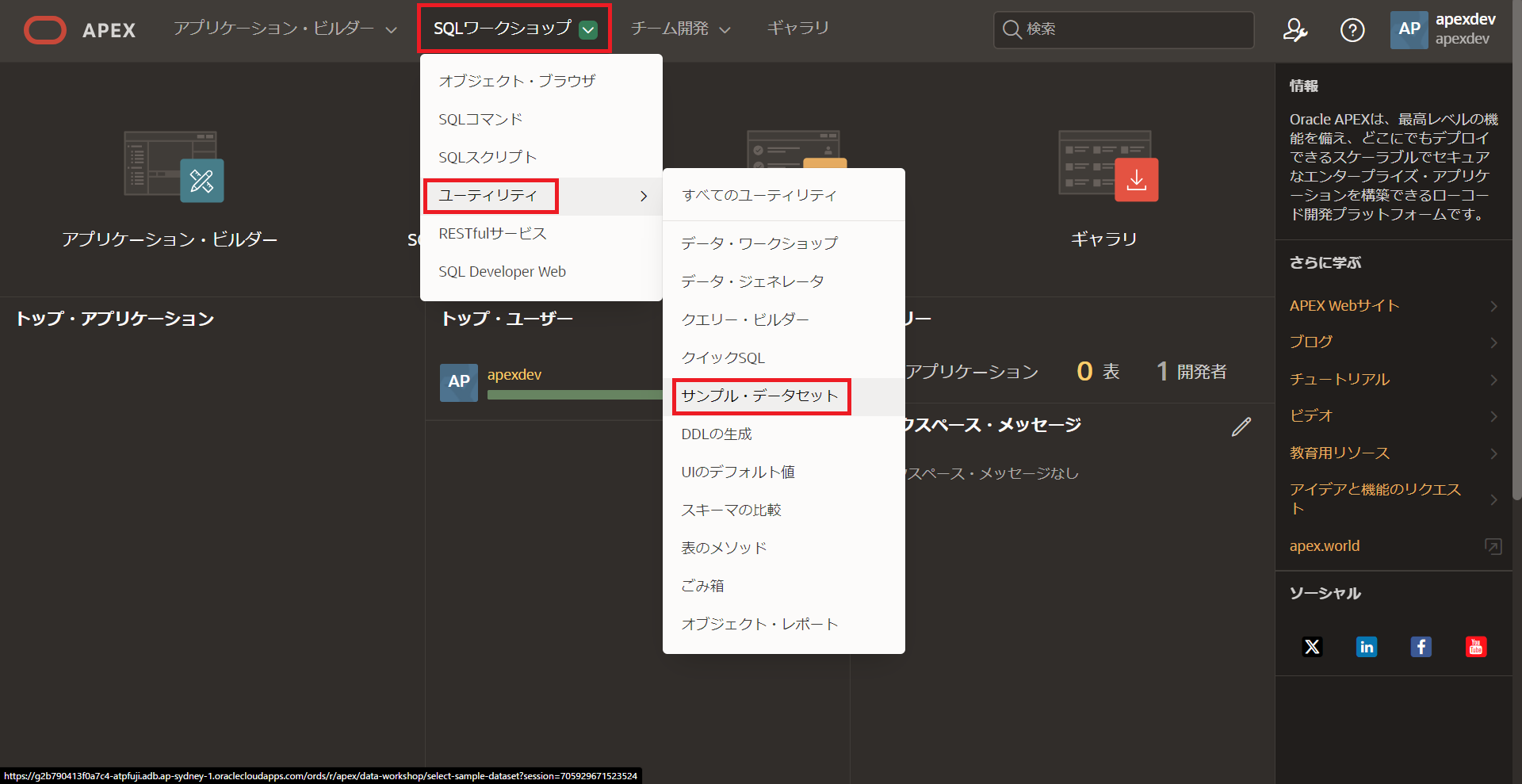This screenshot has height=784, width=1522.
Task: Click AP avatar next to apexdev user row
Action: tap(459, 383)
